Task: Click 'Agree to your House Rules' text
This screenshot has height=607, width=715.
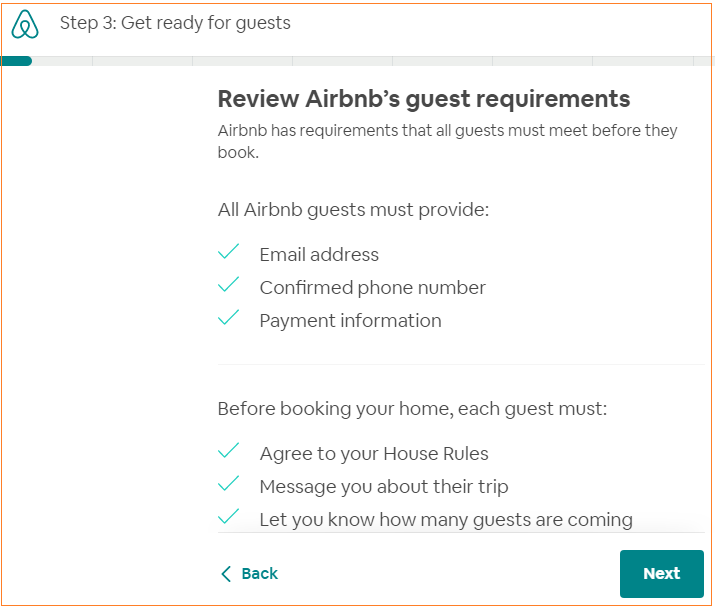Action: pyautogui.click(x=374, y=454)
